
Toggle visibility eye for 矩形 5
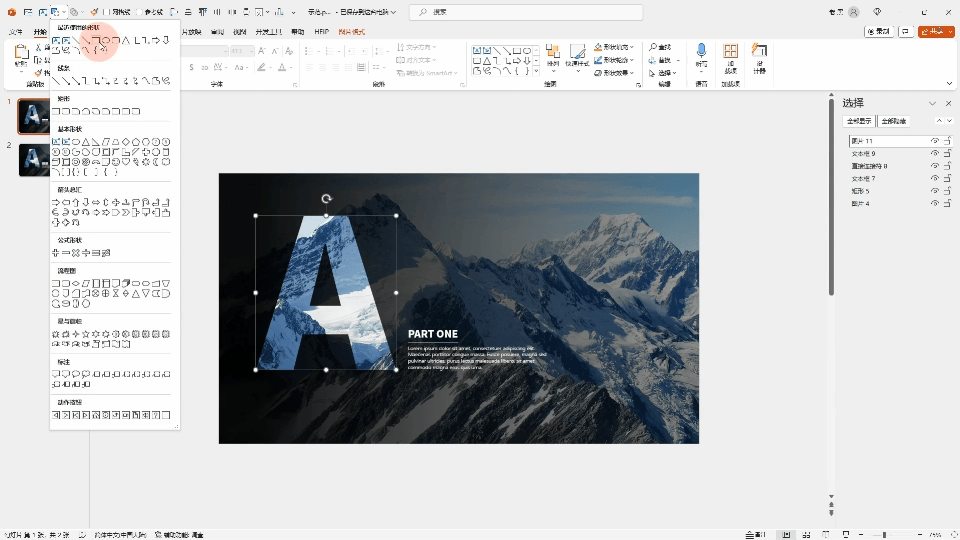point(935,191)
